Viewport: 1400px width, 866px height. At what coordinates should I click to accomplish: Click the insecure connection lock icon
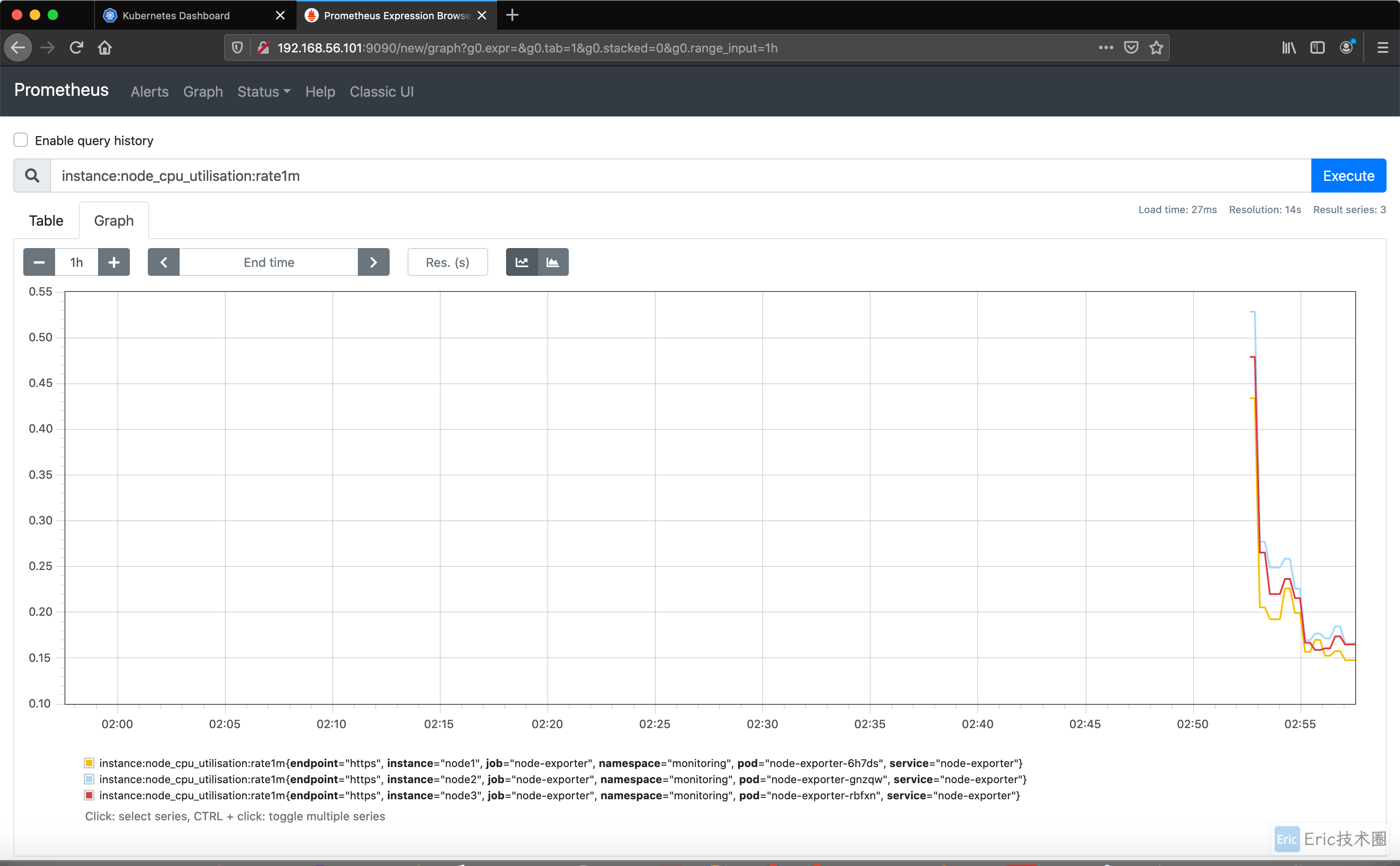pos(263,47)
